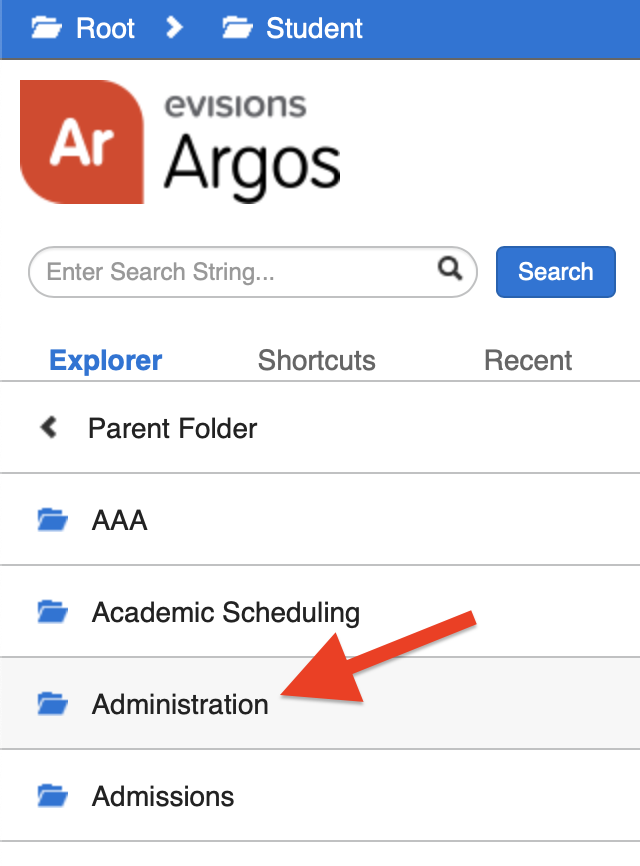Open the Recent tab
Screen dimensions: 640x866
pos(528,360)
